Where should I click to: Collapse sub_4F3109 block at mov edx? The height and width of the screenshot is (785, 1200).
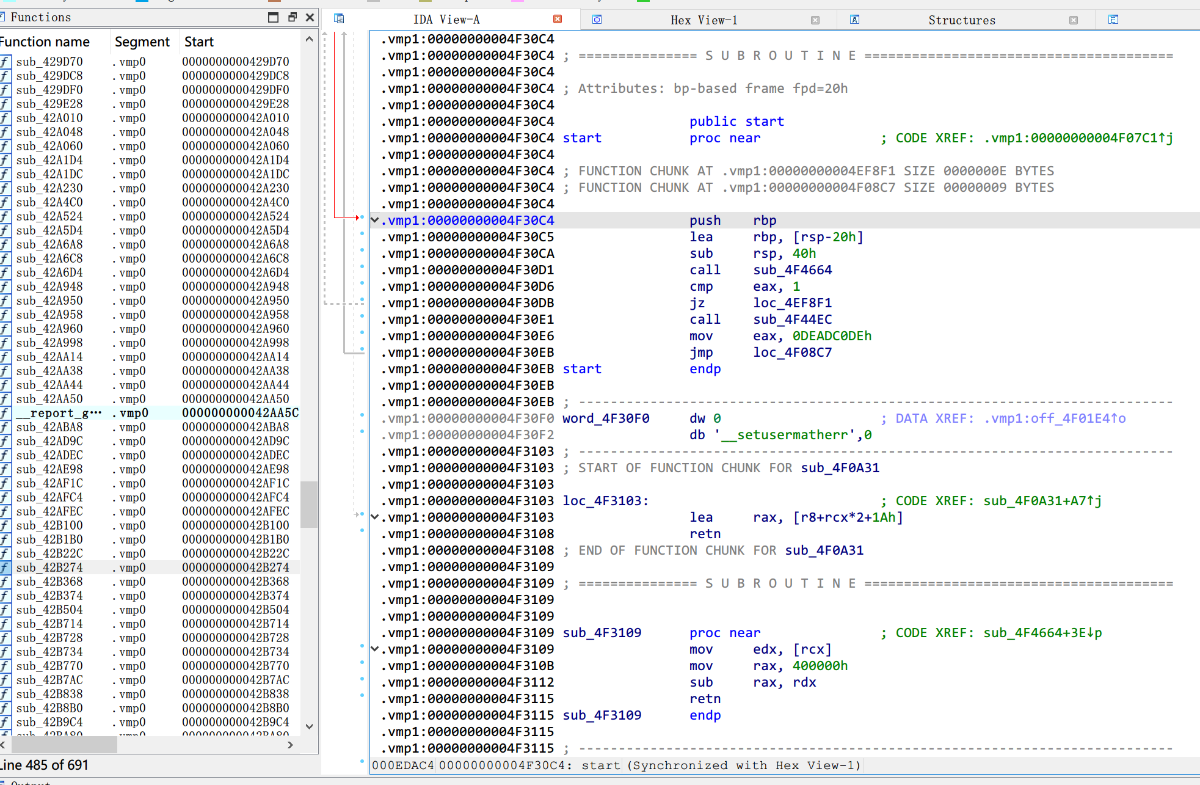coord(375,649)
